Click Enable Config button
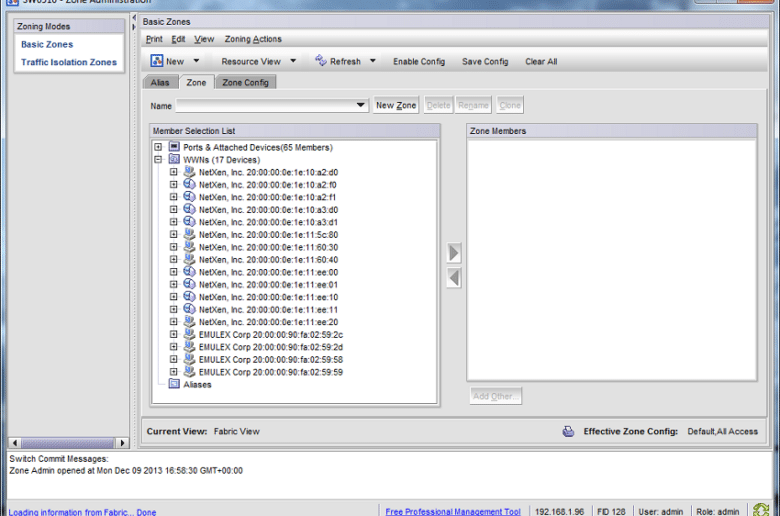This screenshot has width=780, height=516. pos(419,61)
